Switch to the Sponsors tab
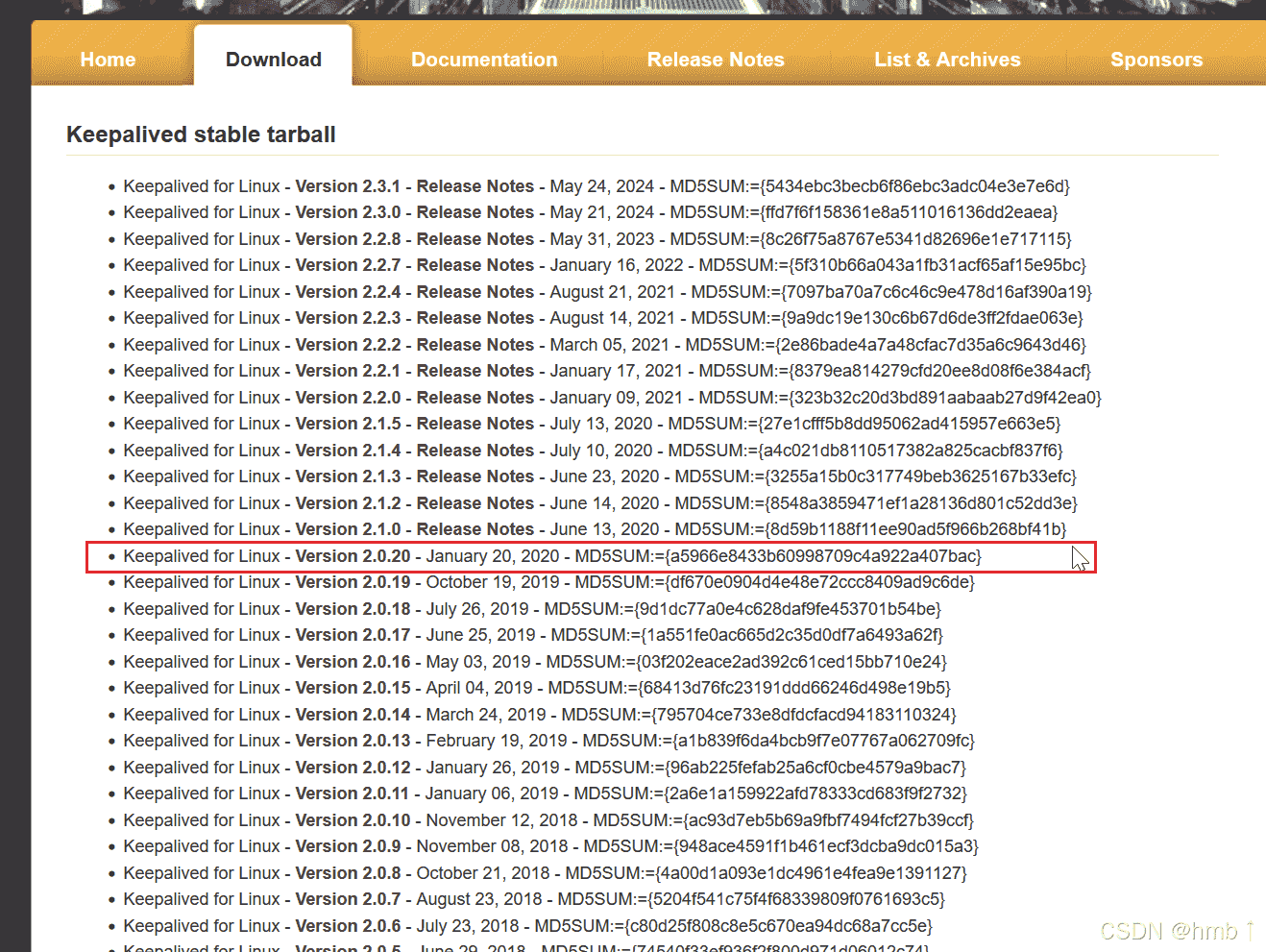The width and height of the screenshot is (1266, 952). pyautogui.click(x=1156, y=60)
